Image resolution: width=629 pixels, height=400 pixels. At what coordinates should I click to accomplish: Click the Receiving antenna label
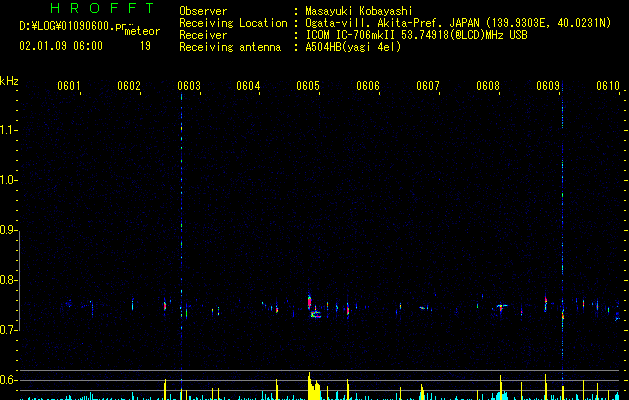click(x=230, y=47)
